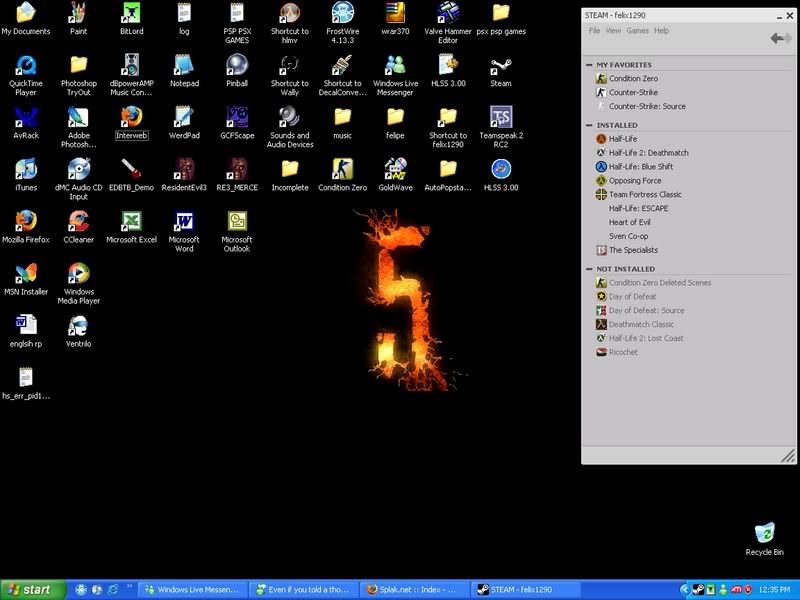
Task: Open the View menu in Steam
Action: (x=615, y=31)
